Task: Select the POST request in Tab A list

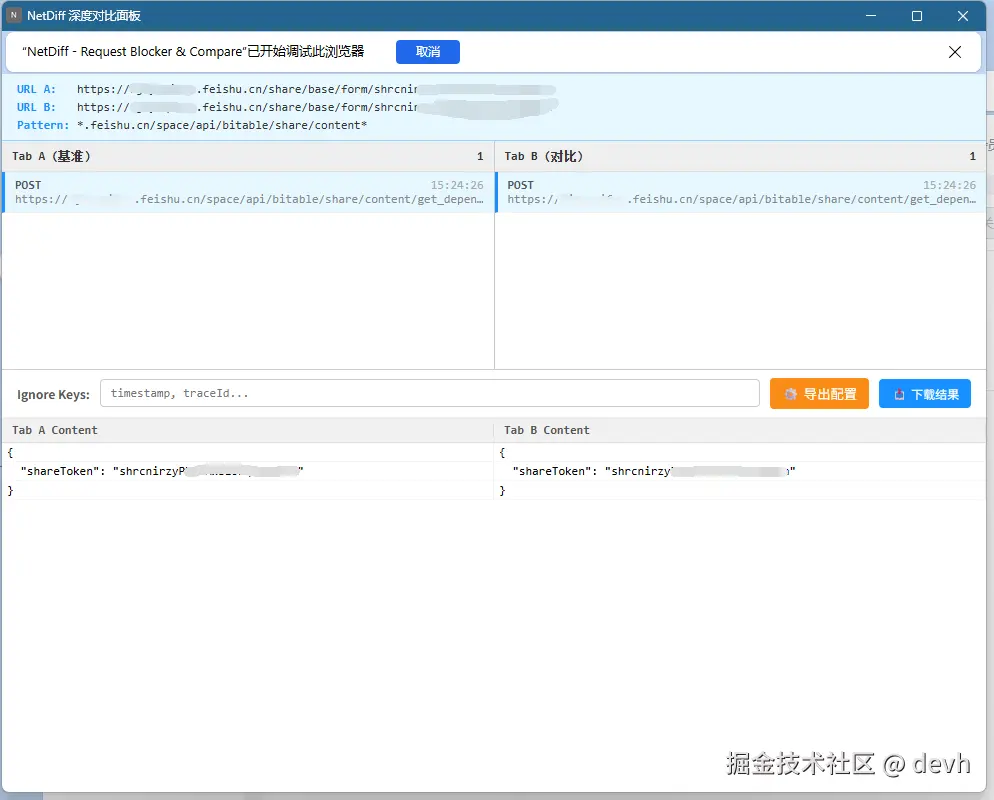Action: 248,192
